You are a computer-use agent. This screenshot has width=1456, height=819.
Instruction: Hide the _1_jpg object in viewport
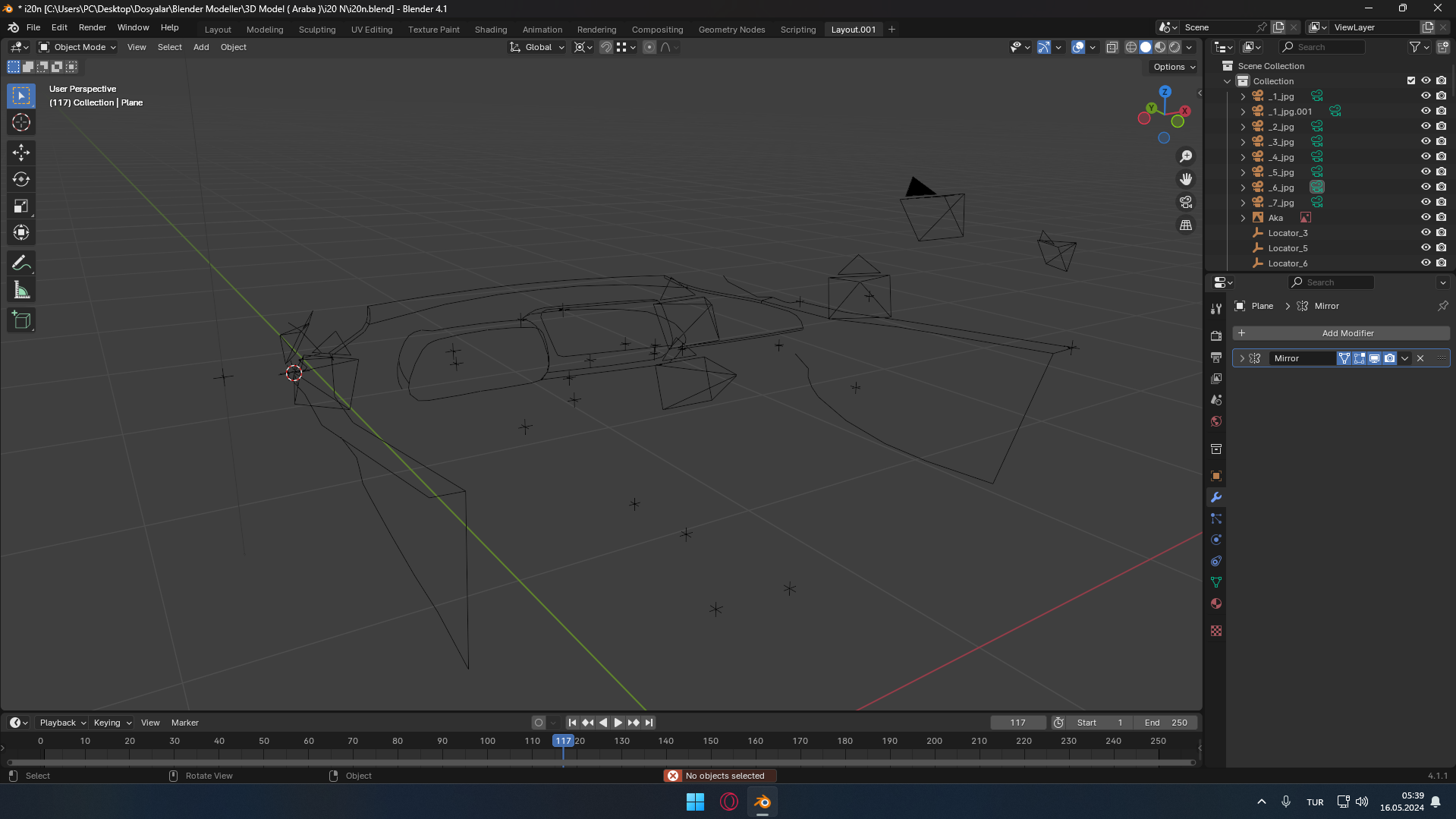tap(1426, 96)
